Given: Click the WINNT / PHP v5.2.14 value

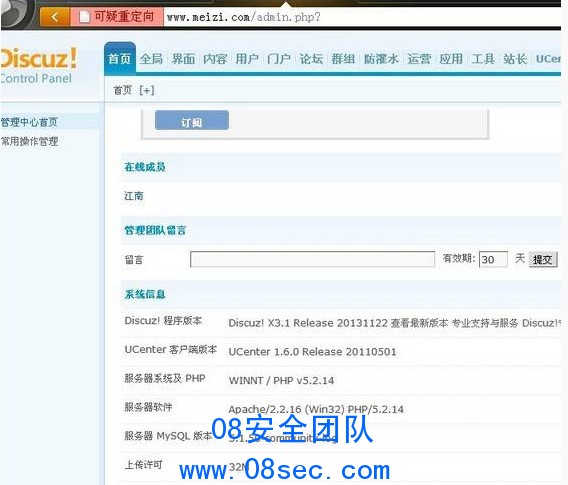Looking at the screenshot, I should [281, 381].
